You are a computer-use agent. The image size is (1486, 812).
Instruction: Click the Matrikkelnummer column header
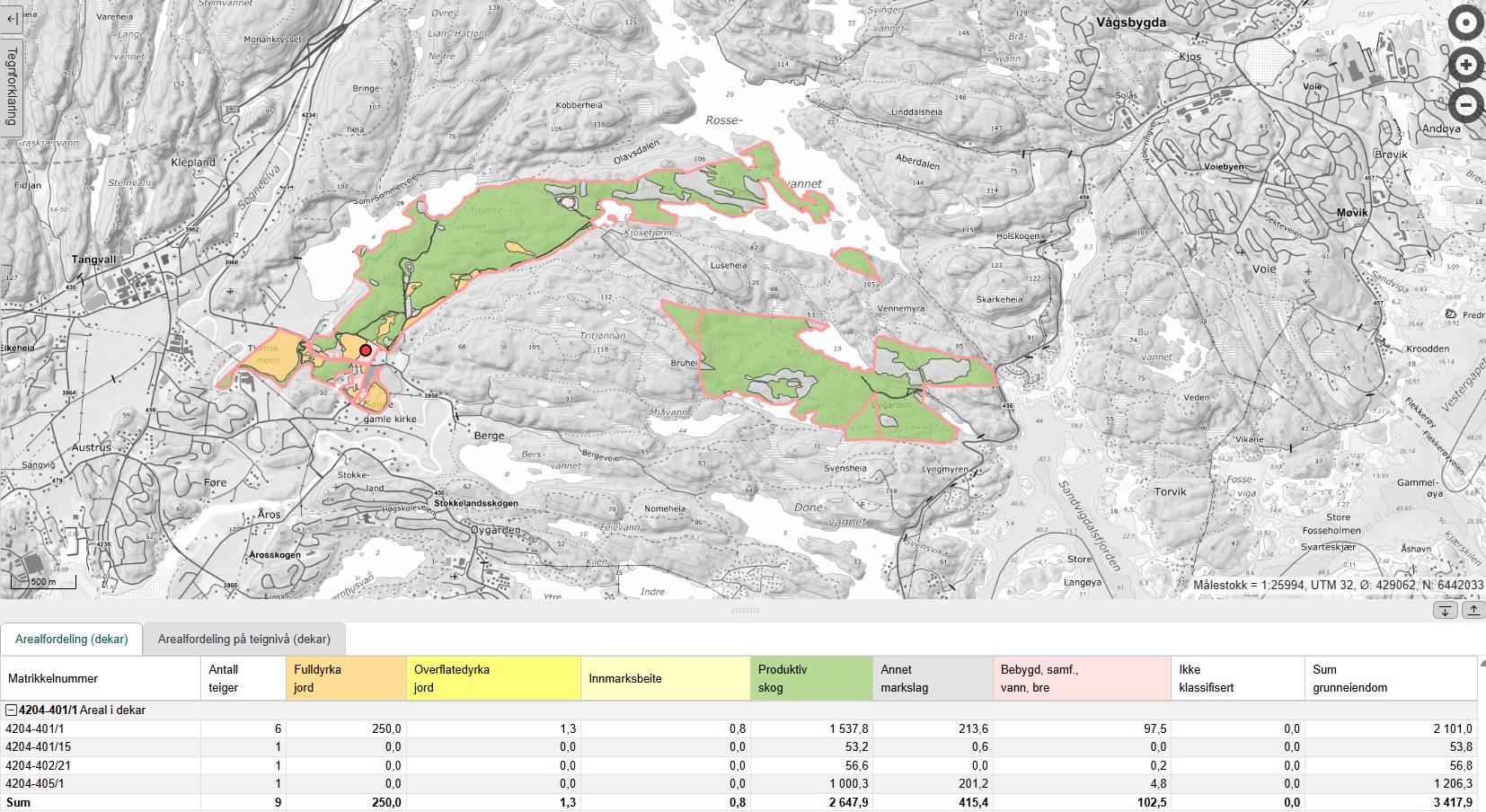coord(100,679)
